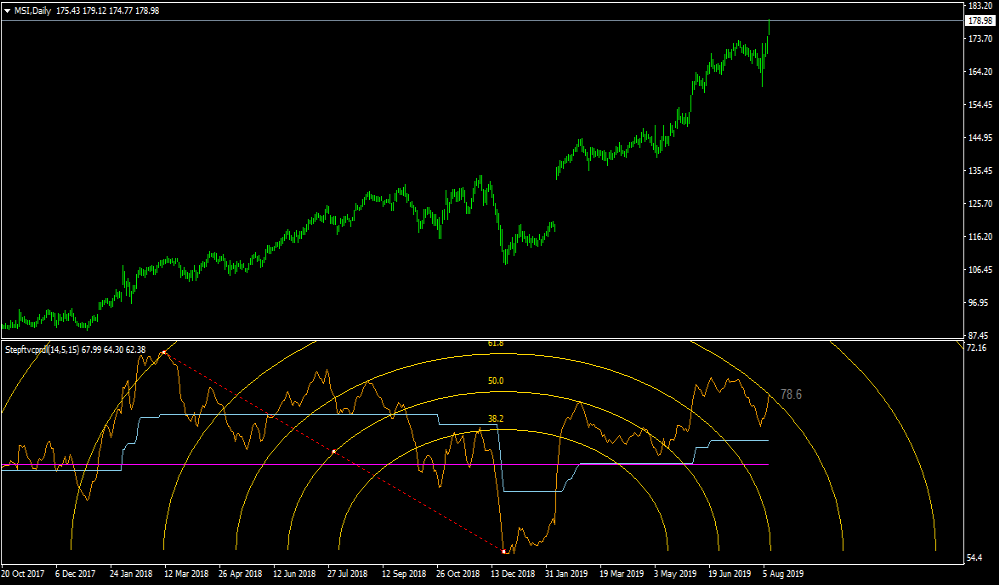Click the 87.45 price scale value

click(979, 335)
